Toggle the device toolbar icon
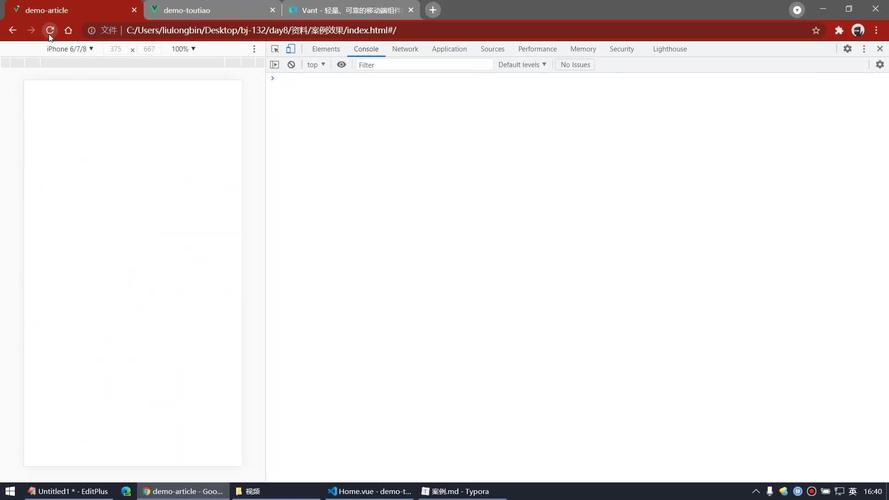 click(x=290, y=49)
